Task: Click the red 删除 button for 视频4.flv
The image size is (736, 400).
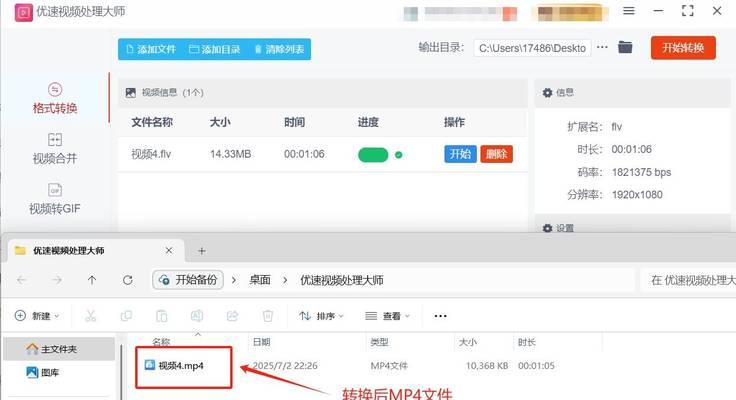Action: 496,154
